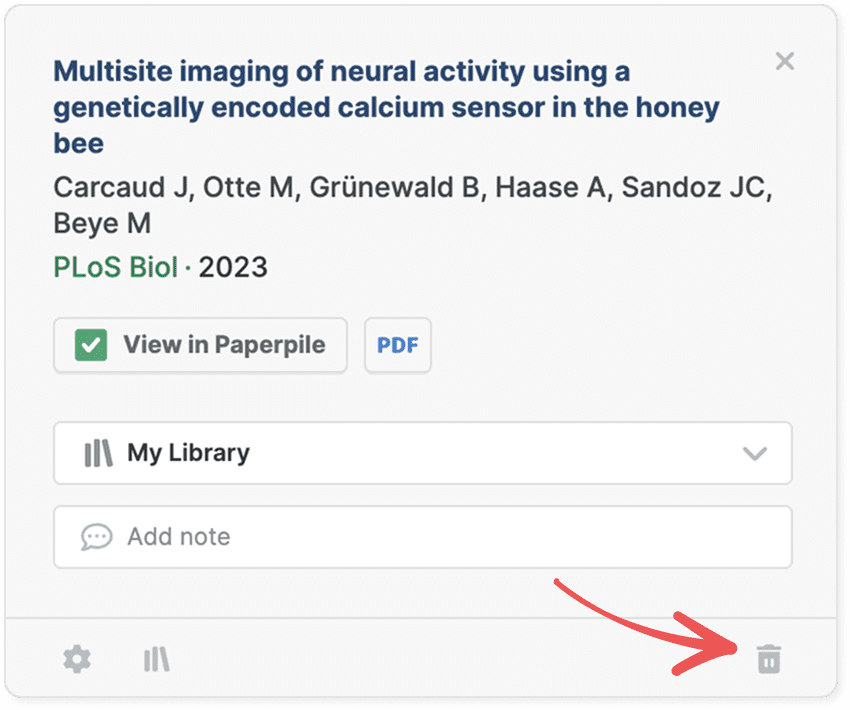
Task: Dismiss the popup with the X icon
Action: [x=785, y=61]
